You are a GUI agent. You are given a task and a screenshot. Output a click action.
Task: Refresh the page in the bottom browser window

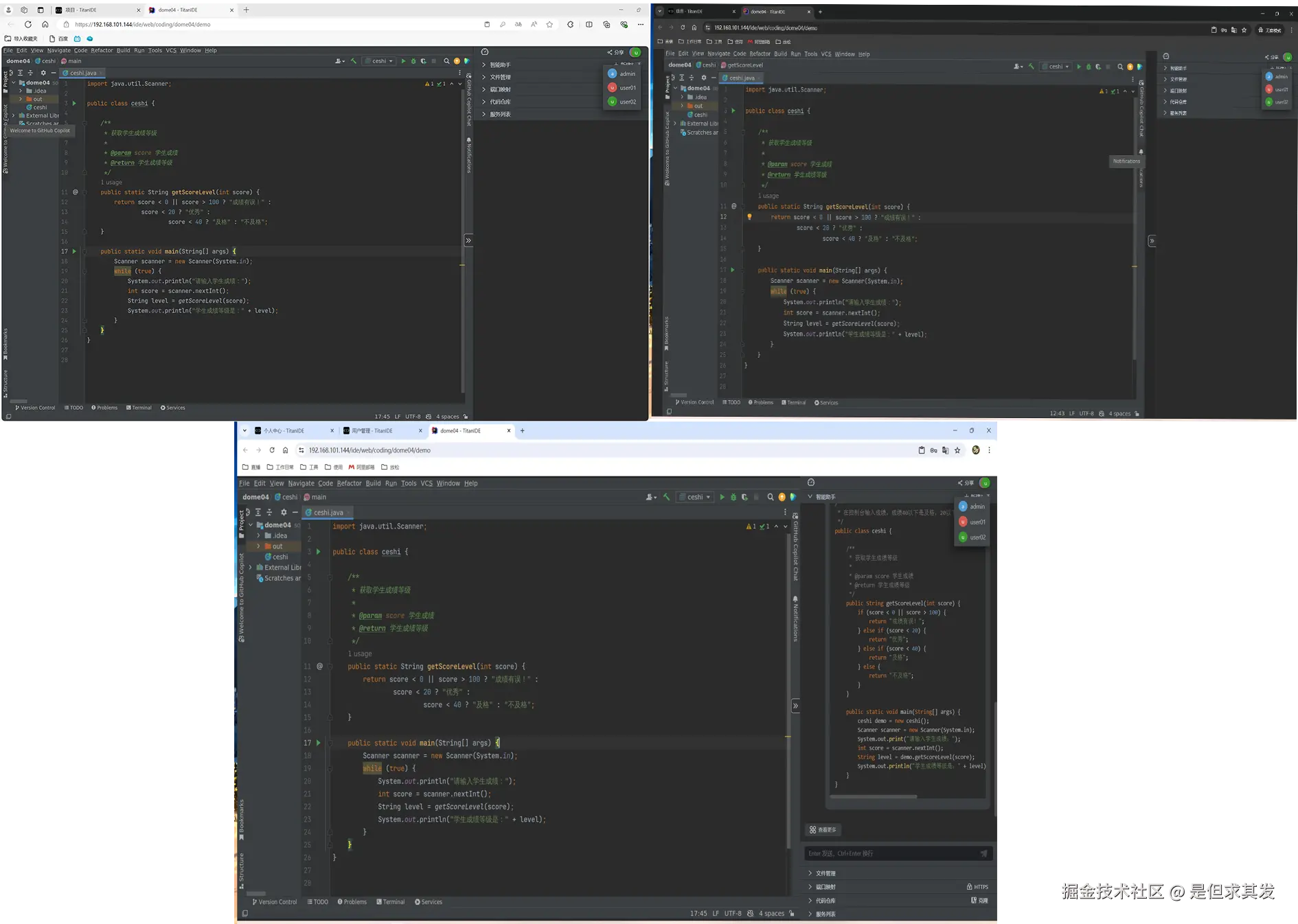pyautogui.click(x=272, y=450)
